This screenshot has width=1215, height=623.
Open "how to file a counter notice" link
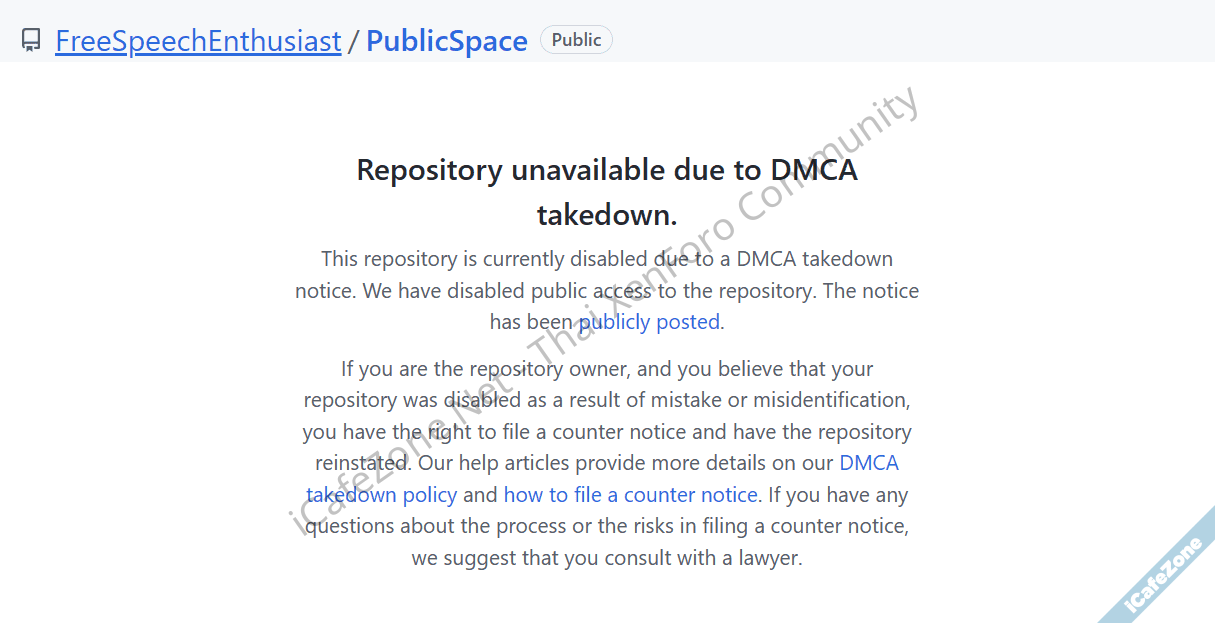[x=630, y=495]
